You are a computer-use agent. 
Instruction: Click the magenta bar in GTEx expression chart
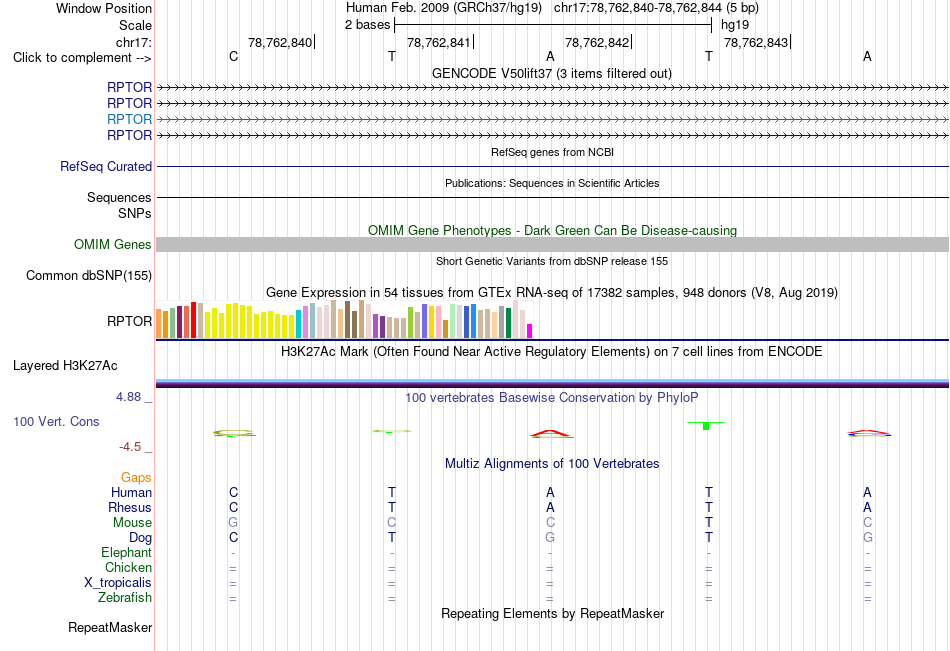pyautogui.click(x=530, y=331)
